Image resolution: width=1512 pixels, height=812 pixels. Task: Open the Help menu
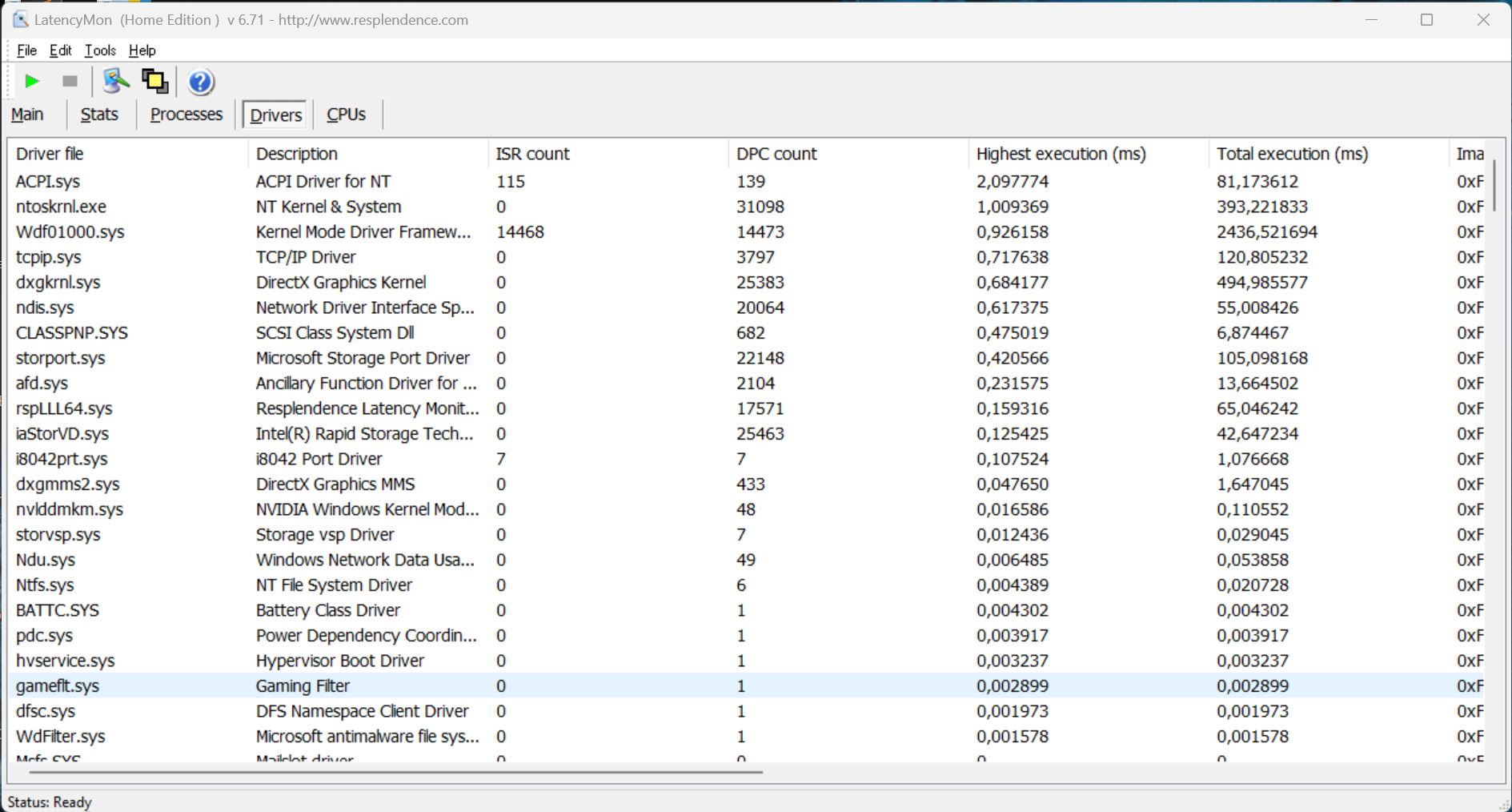pyautogui.click(x=142, y=50)
